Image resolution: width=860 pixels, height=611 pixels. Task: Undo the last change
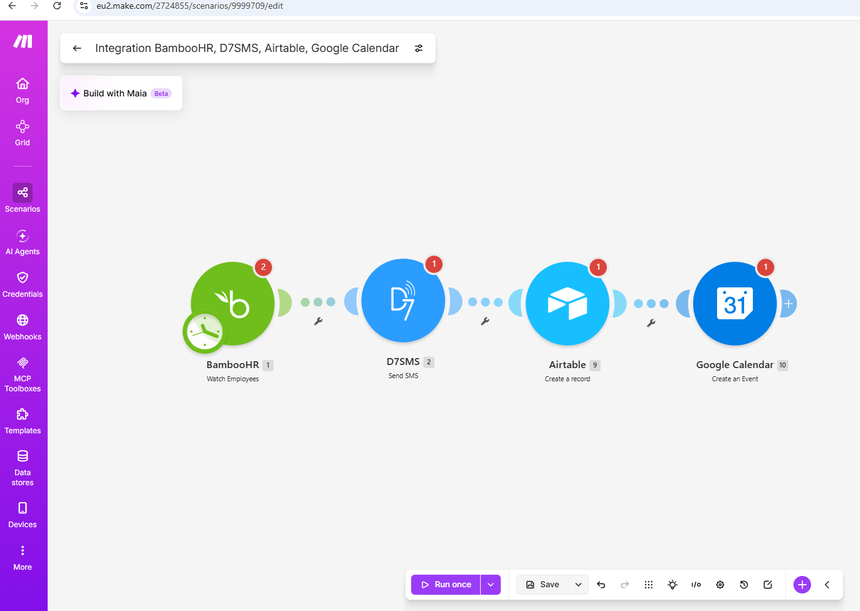pyautogui.click(x=601, y=585)
